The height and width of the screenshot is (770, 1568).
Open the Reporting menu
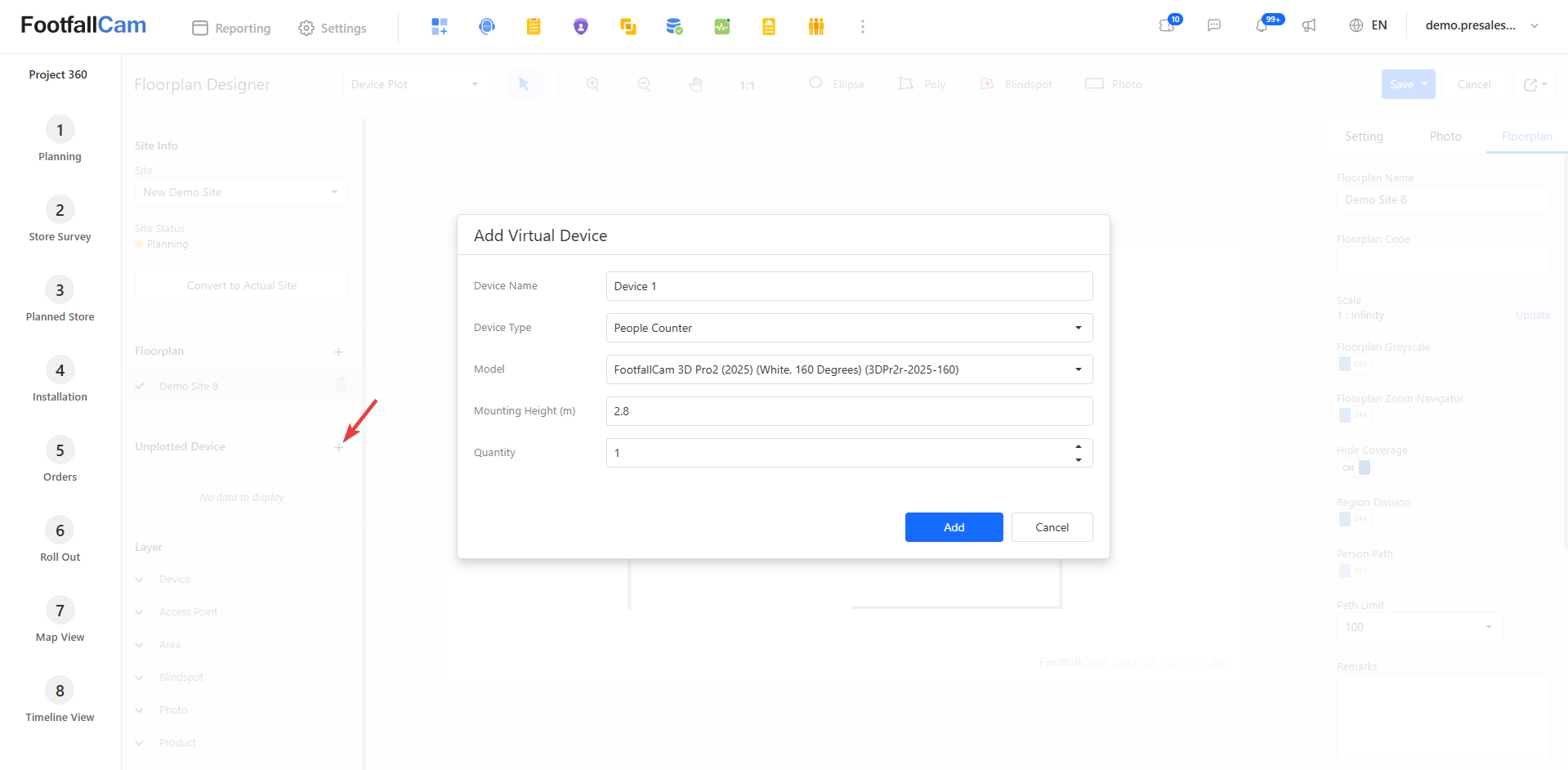pos(231,28)
